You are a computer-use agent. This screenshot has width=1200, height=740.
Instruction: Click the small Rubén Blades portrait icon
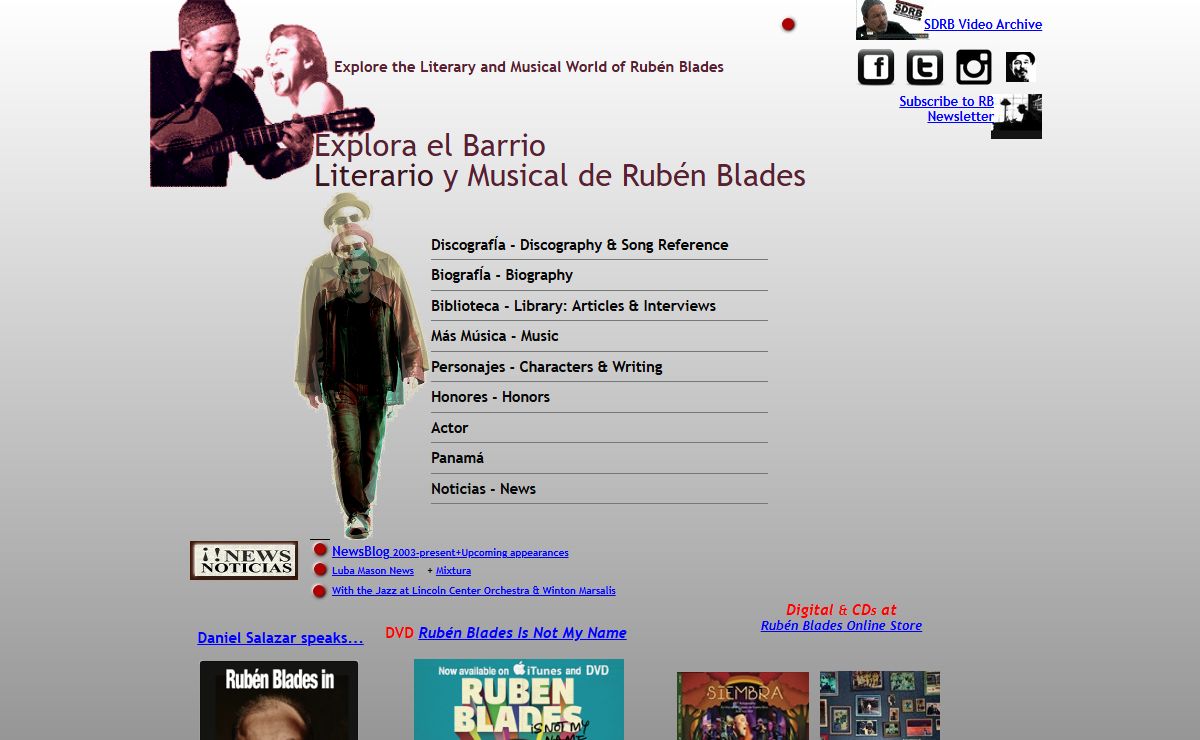coord(1020,67)
